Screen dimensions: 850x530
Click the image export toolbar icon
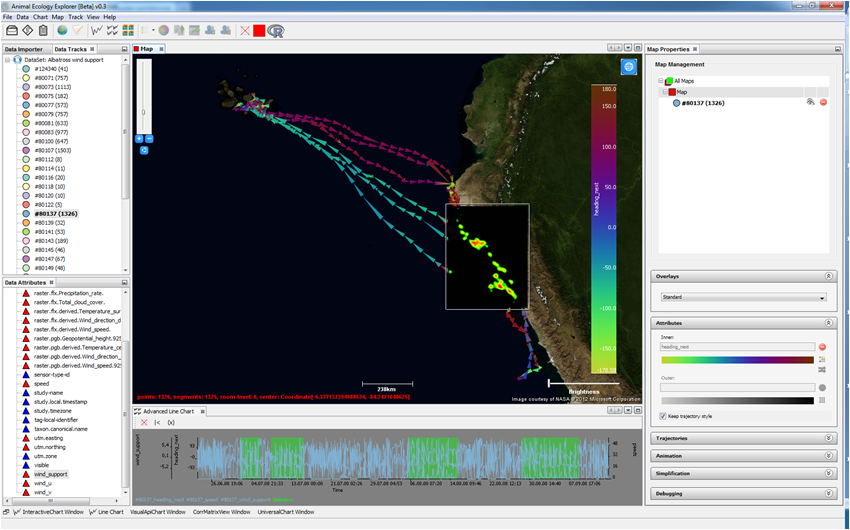click(x=195, y=31)
